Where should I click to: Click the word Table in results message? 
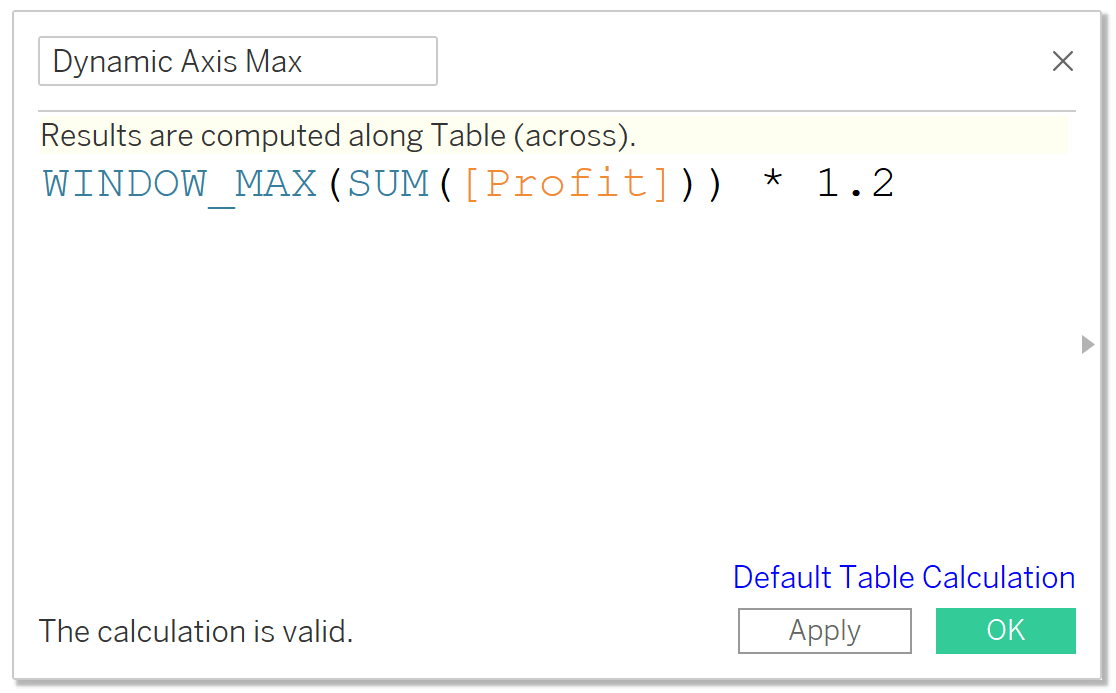[x=468, y=135]
